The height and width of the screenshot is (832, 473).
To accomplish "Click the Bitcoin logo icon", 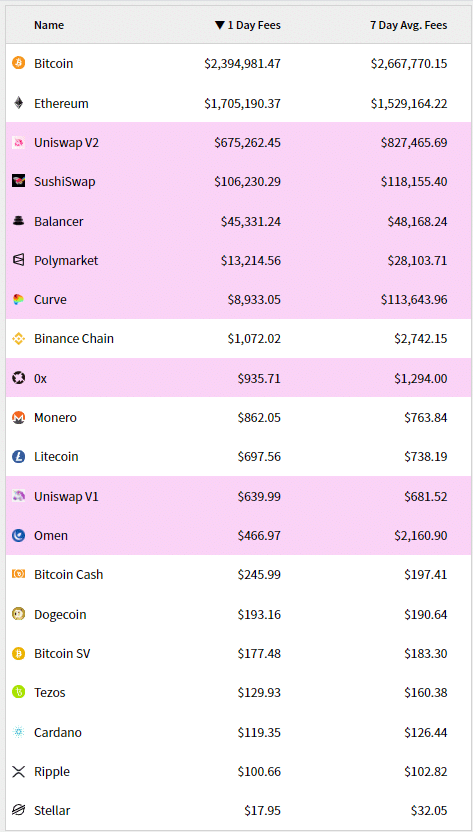I will pyautogui.click(x=19, y=63).
